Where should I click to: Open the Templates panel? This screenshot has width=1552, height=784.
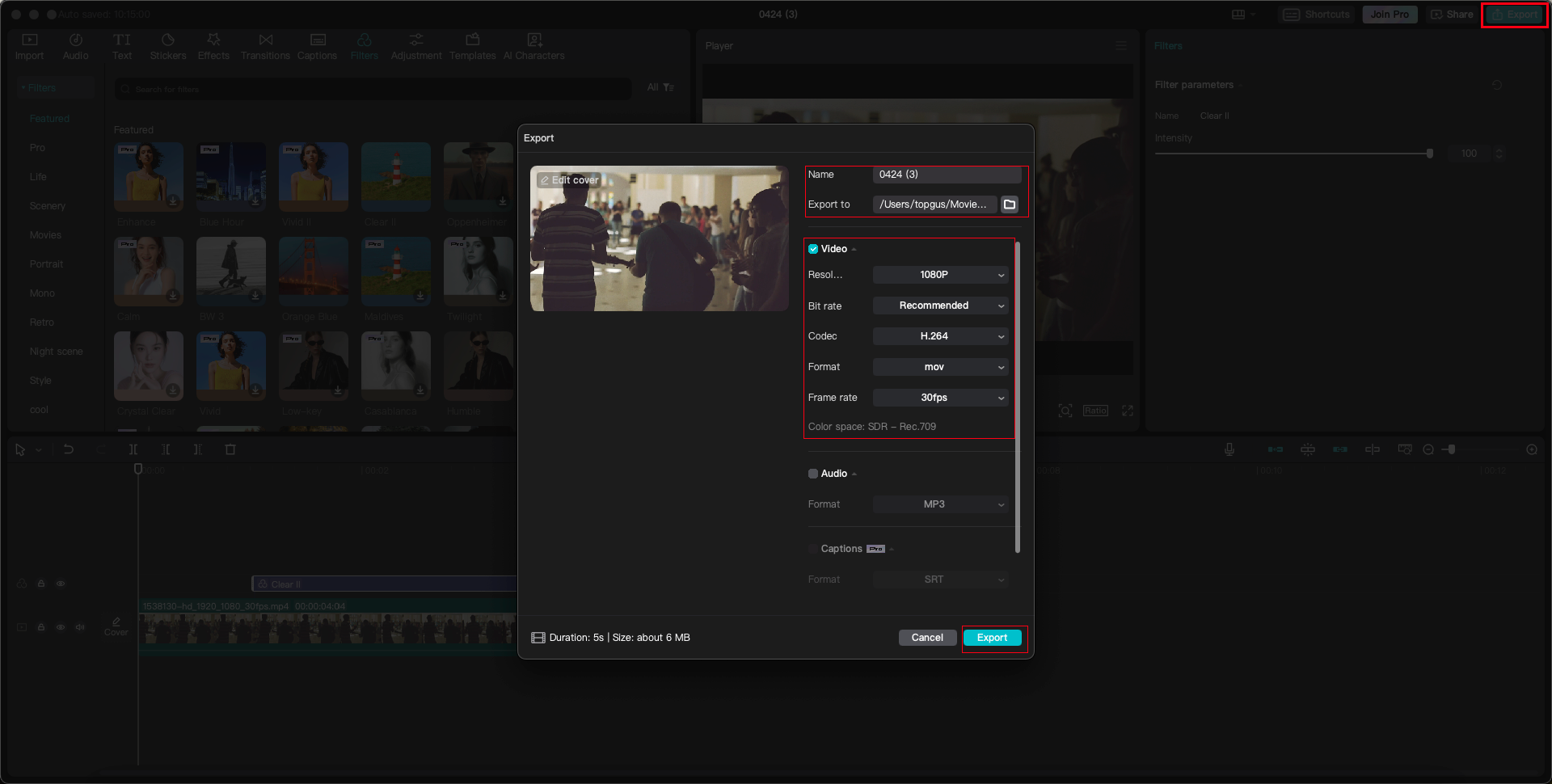pyautogui.click(x=473, y=47)
